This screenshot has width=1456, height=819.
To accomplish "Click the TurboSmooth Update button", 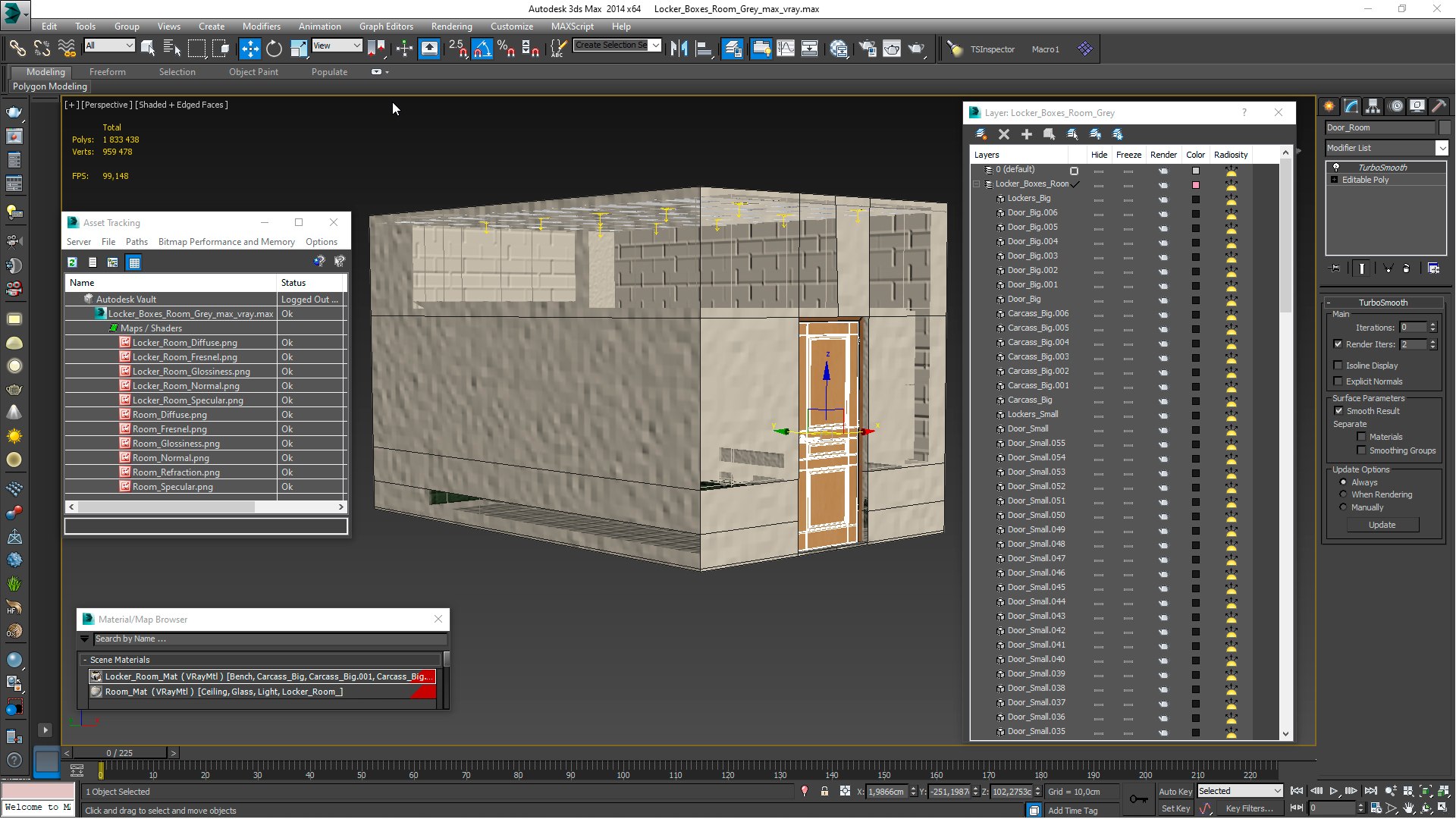I will point(1382,525).
